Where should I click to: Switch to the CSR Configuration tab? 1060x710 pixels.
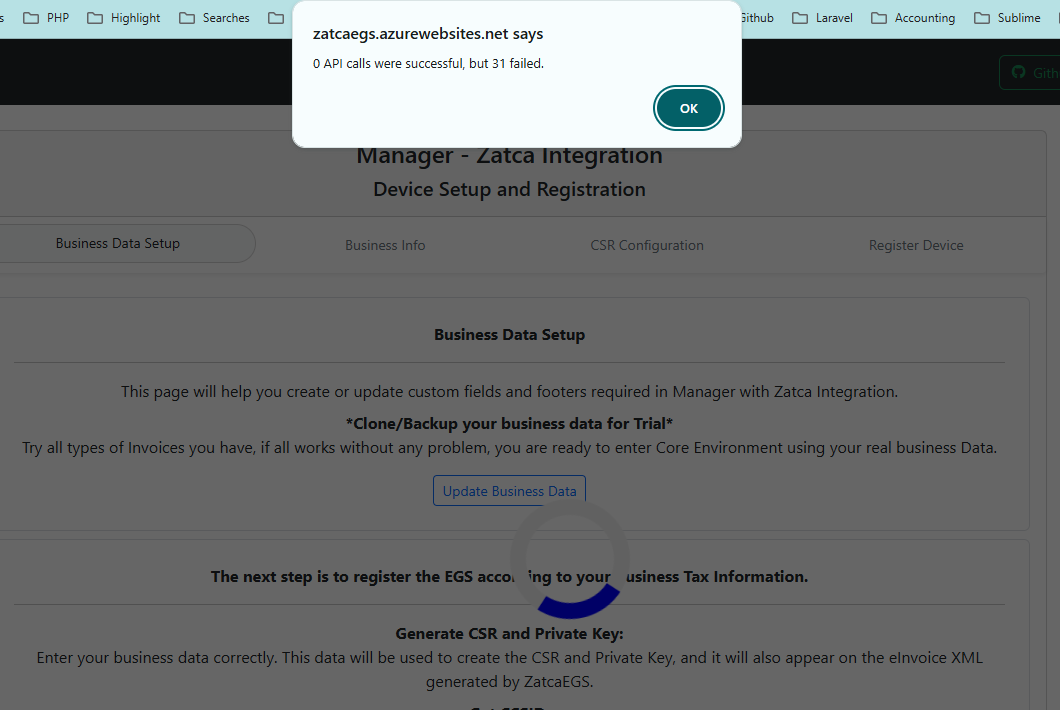click(647, 245)
